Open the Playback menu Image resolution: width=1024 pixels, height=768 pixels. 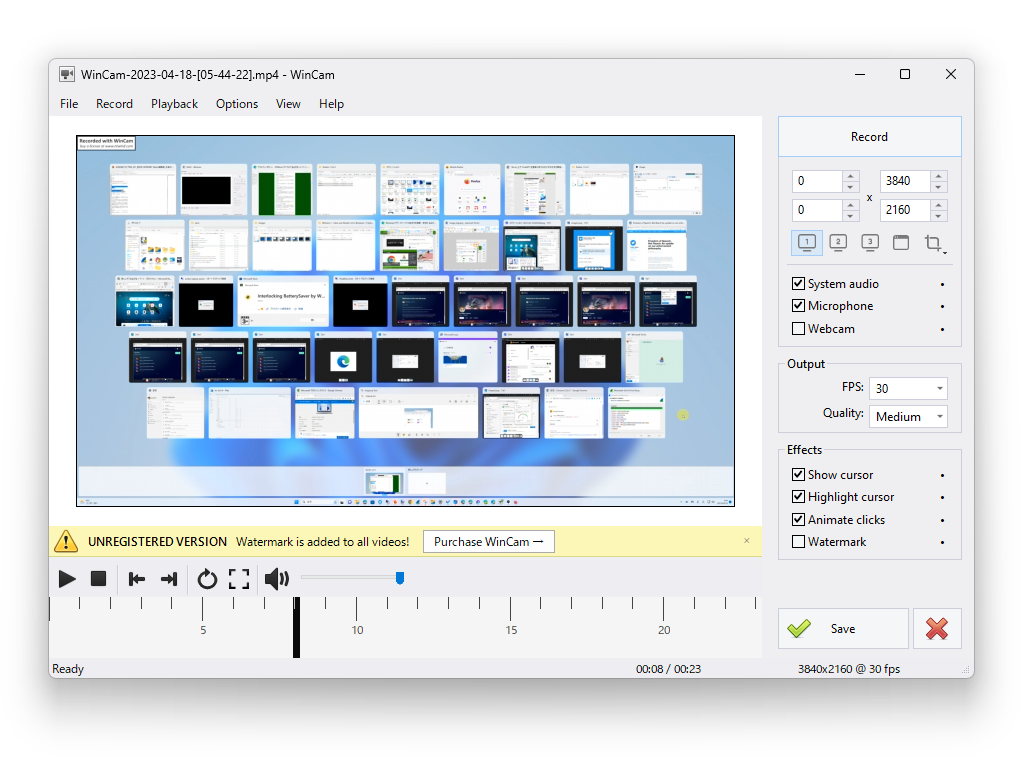coord(174,103)
